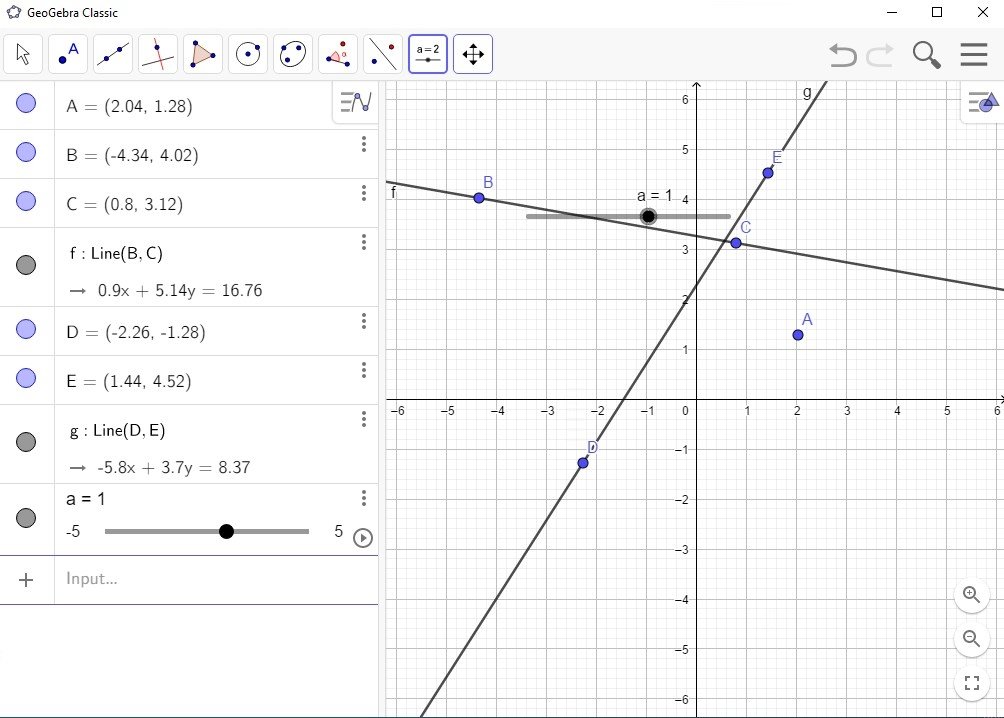This screenshot has height=718, width=1004.
Task: Open the more options for line f
Action: pyautogui.click(x=364, y=241)
